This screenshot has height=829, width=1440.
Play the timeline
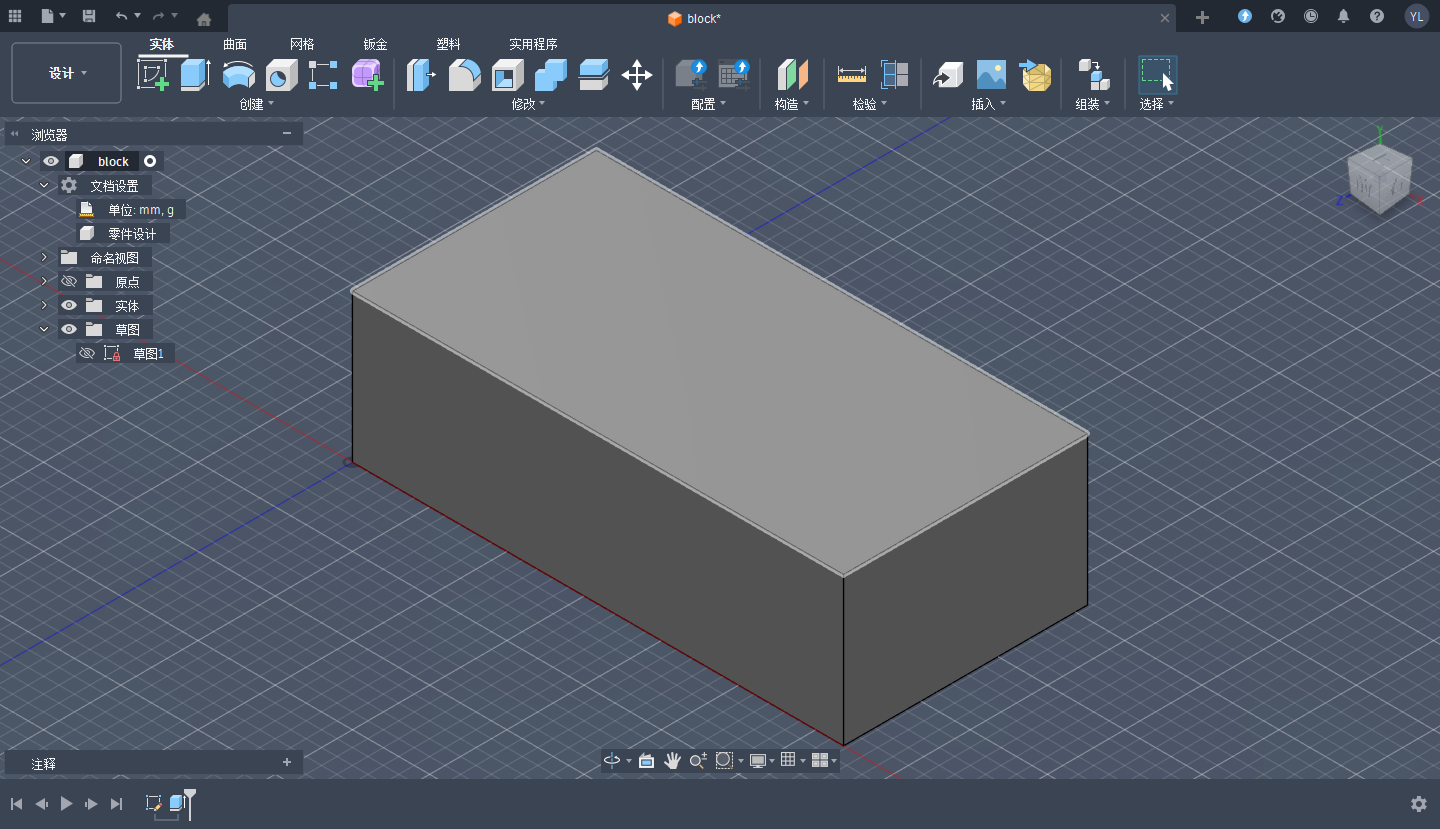coord(66,804)
